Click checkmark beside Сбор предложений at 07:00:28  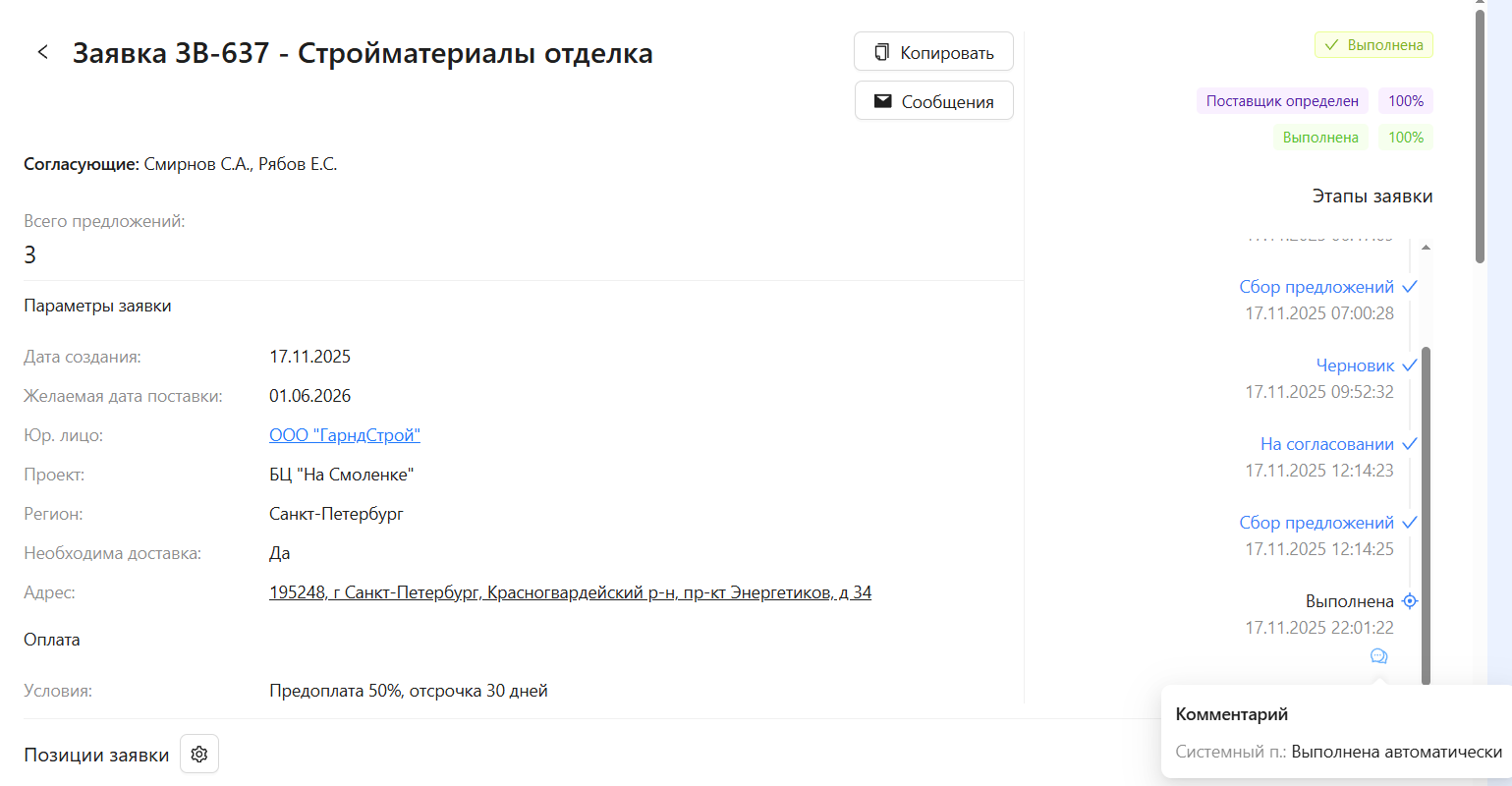pos(1410,287)
